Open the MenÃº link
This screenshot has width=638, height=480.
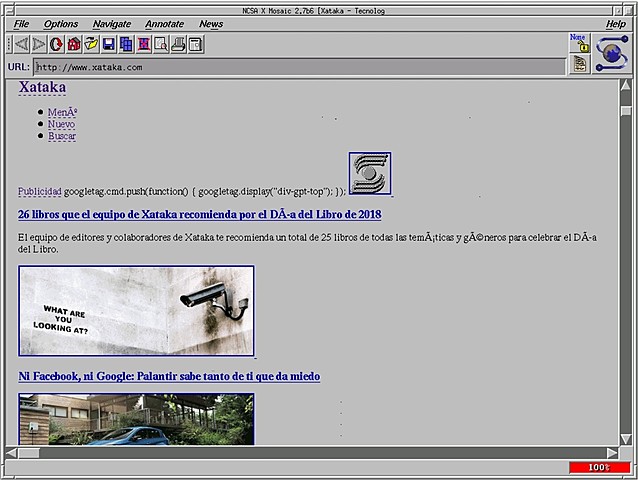[x=63, y=112]
